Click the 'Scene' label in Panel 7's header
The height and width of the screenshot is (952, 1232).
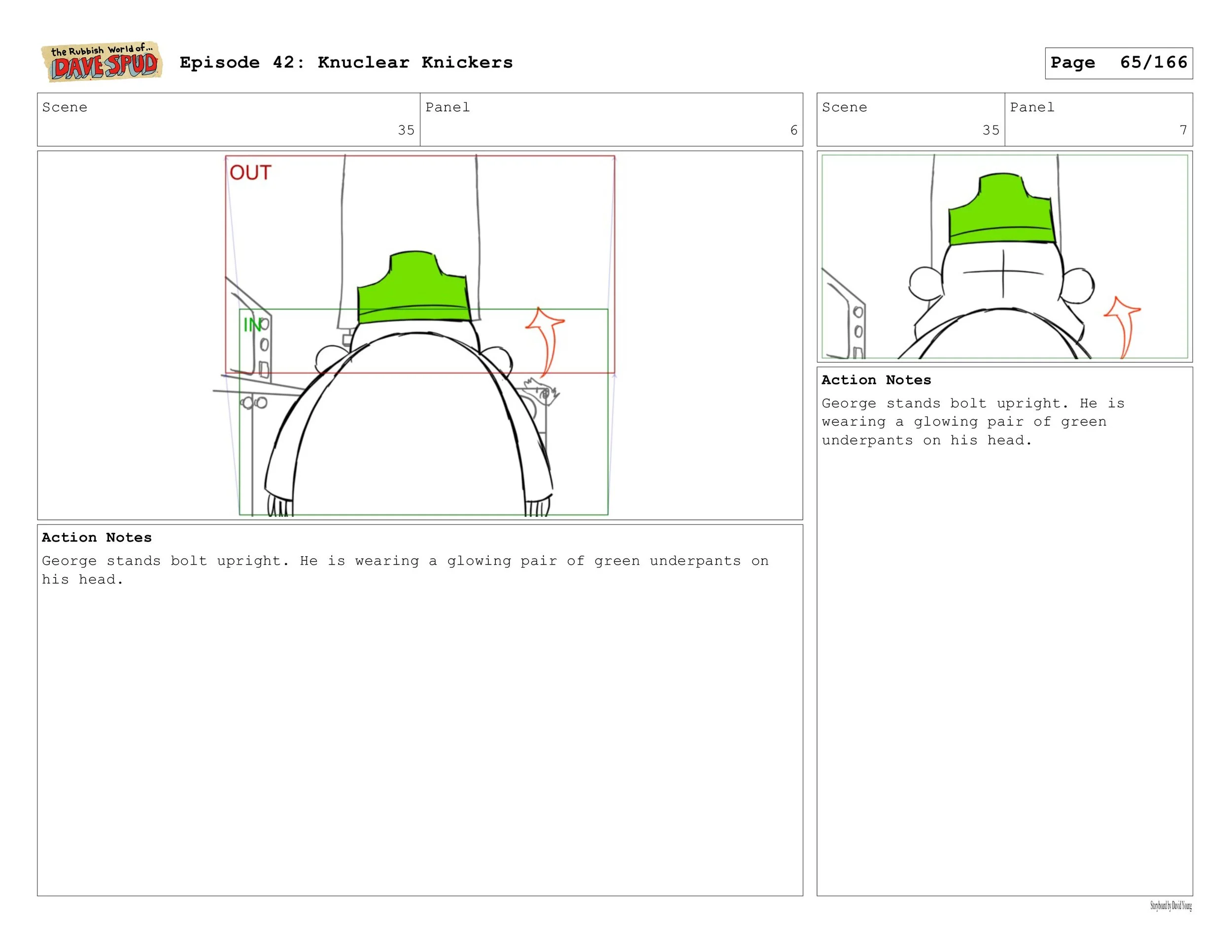pos(845,107)
